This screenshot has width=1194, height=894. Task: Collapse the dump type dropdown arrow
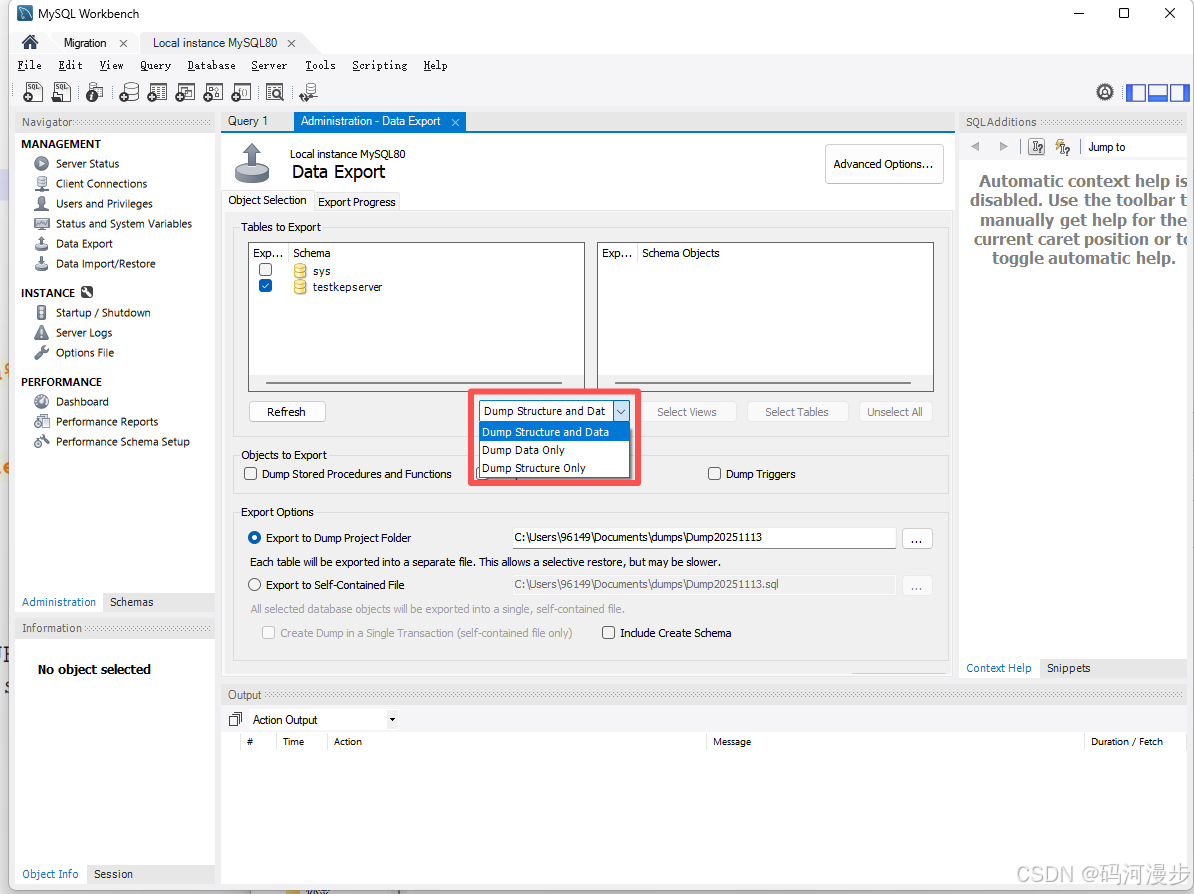[621, 411]
